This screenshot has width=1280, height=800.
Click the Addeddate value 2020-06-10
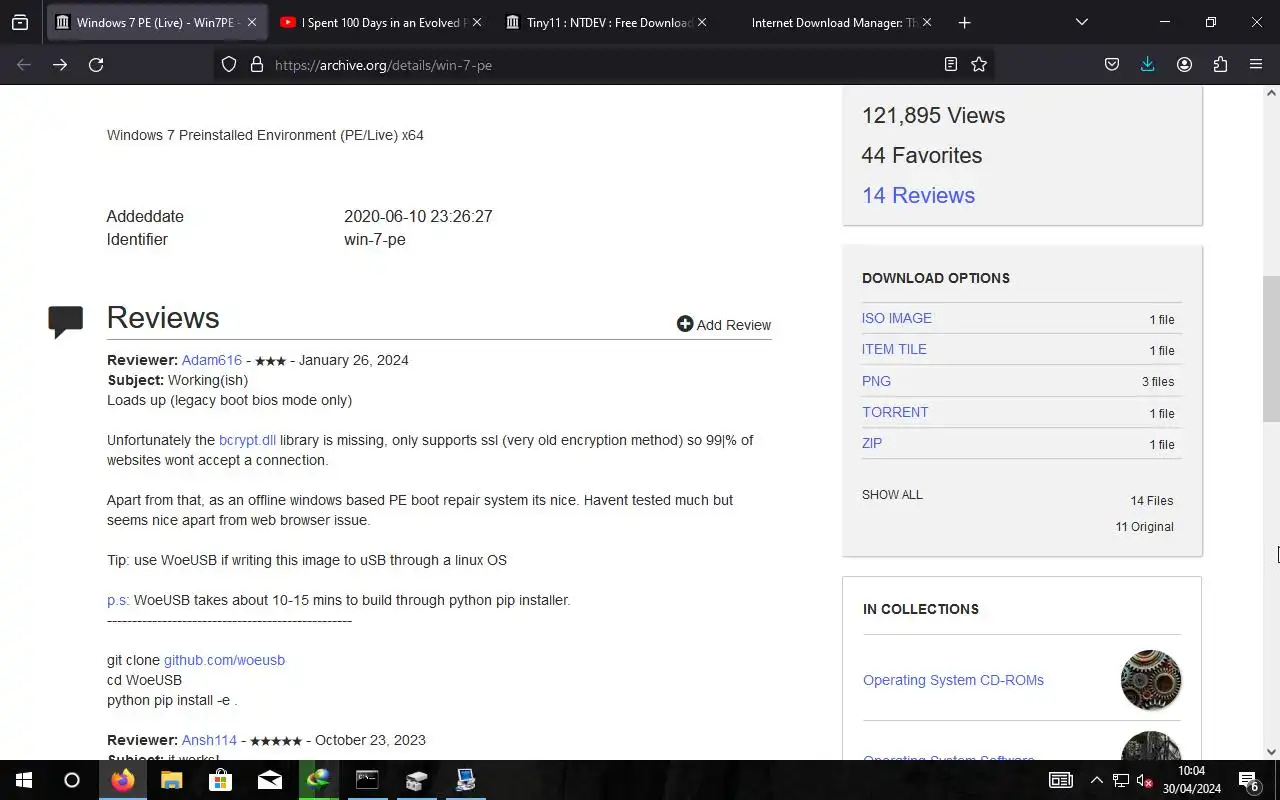coord(418,216)
